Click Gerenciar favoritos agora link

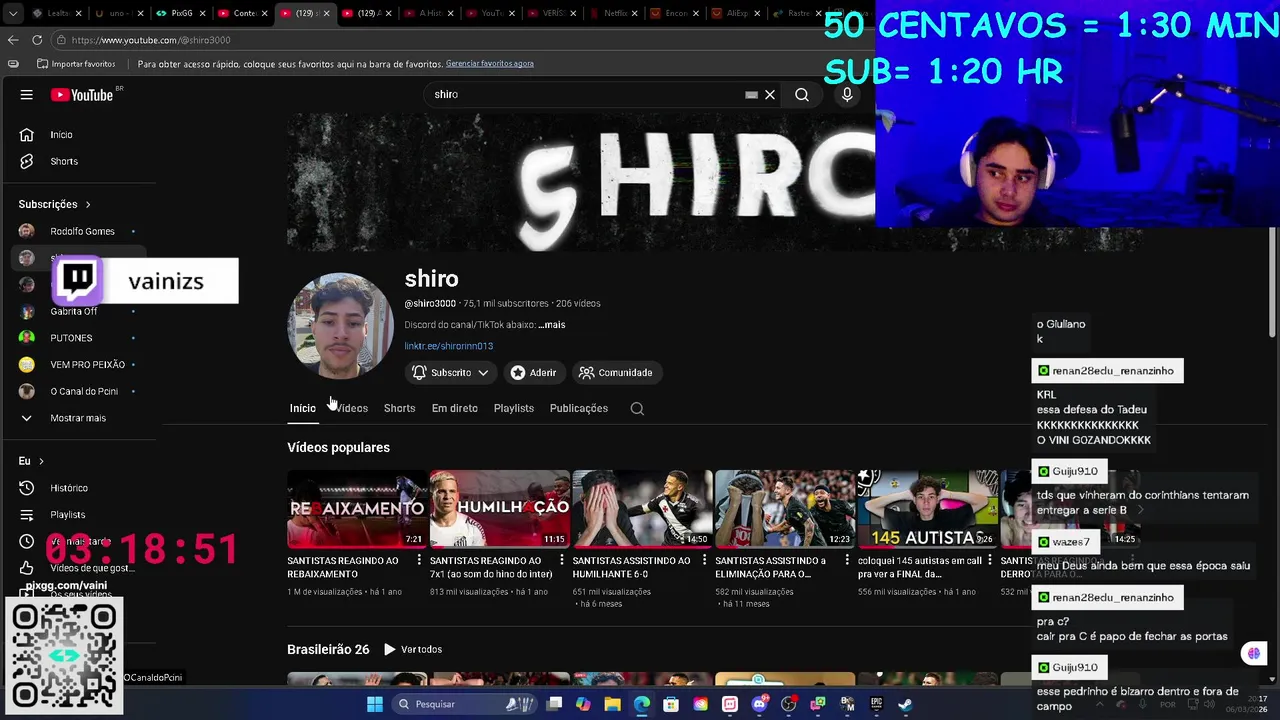(490, 64)
